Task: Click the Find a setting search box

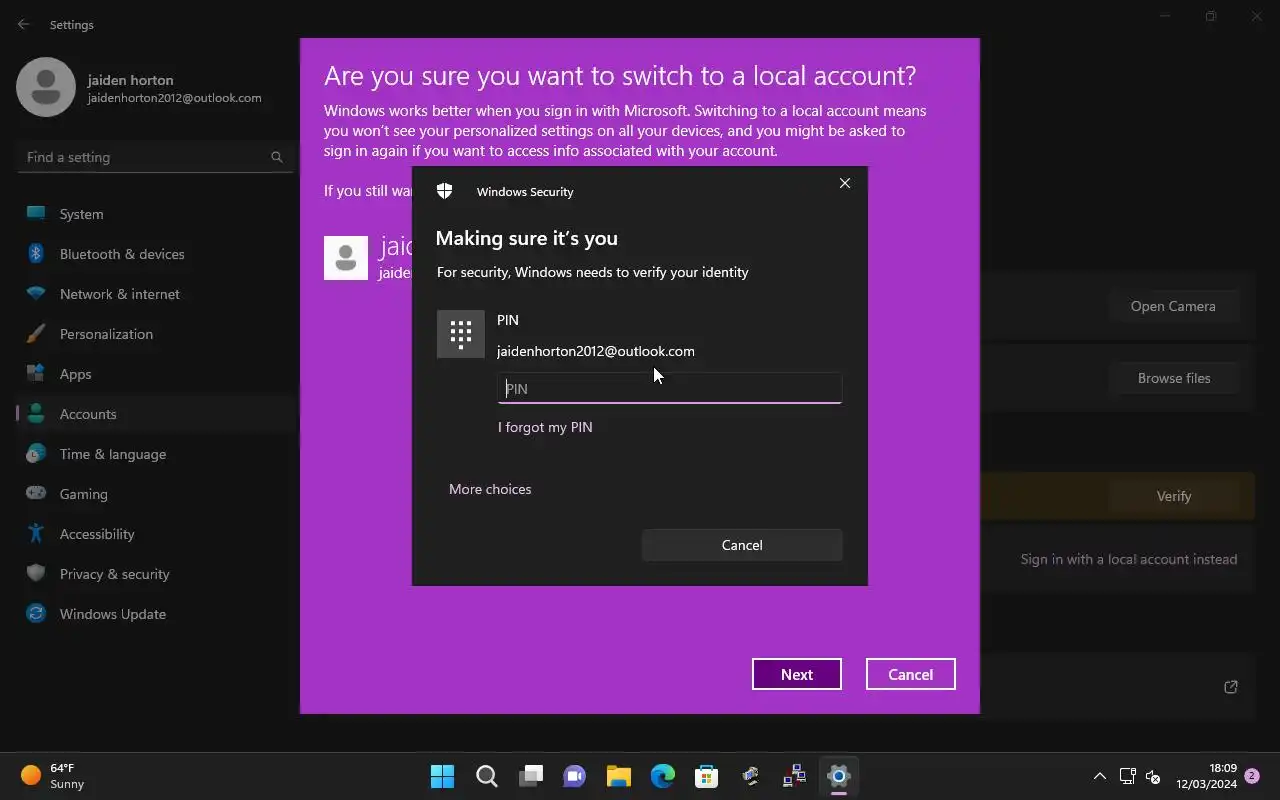Action: (155, 157)
